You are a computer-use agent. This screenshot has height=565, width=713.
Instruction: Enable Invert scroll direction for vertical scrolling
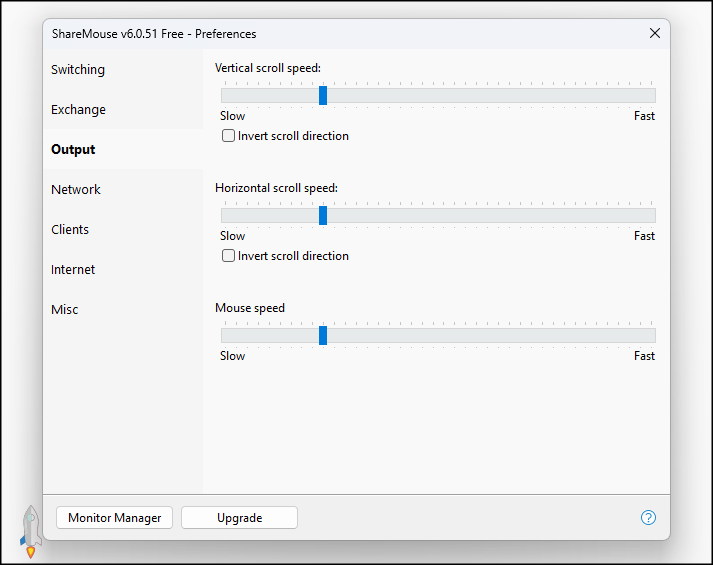click(x=229, y=136)
